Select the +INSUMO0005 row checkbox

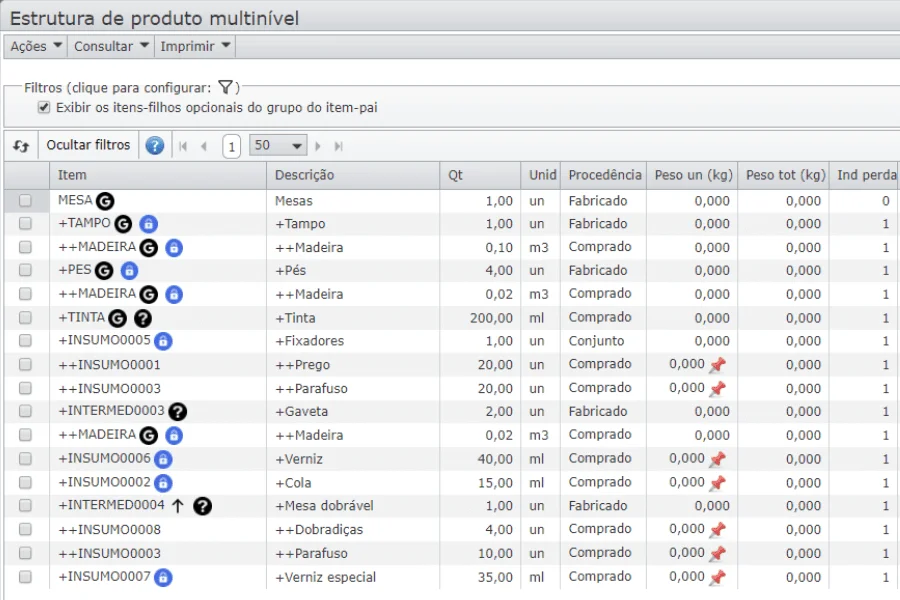(25, 340)
